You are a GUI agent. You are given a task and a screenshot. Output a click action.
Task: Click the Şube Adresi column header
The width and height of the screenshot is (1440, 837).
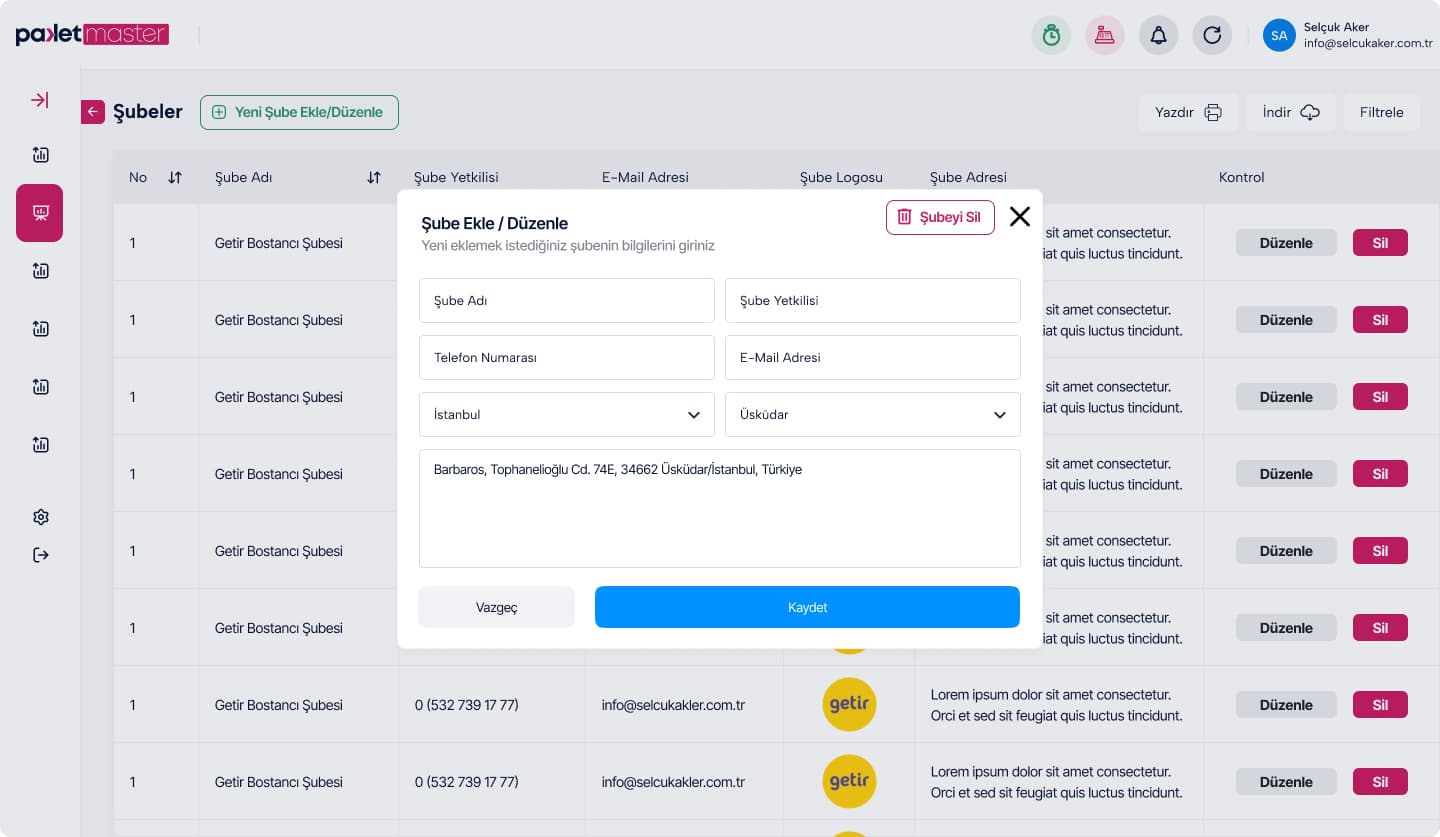point(968,177)
